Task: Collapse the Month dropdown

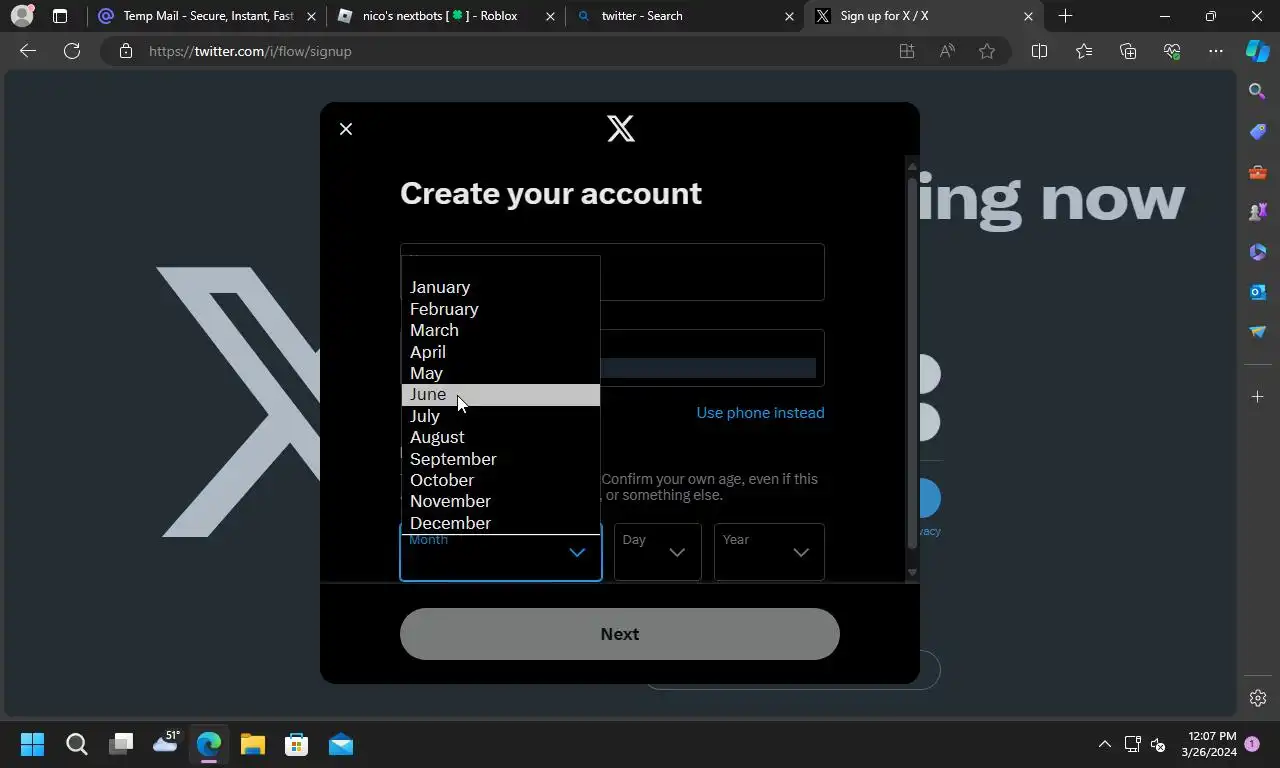Action: 501,552
